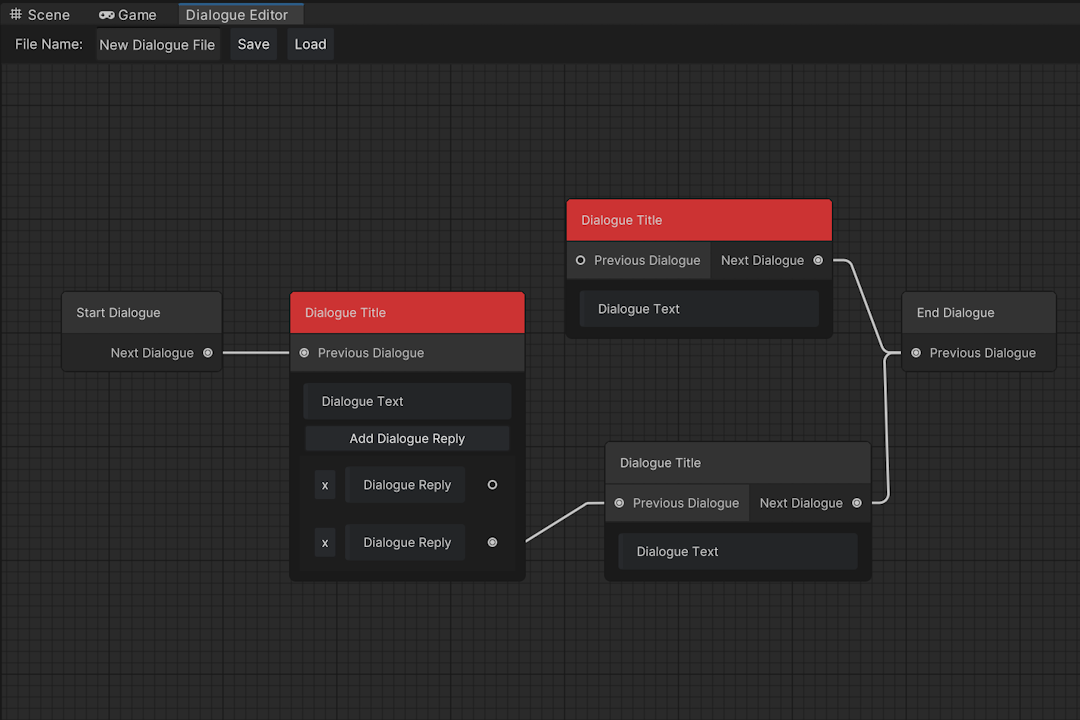Click the Game tab controller icon
This screenshot has height=720, width=1080.
(x=107, y=14)
